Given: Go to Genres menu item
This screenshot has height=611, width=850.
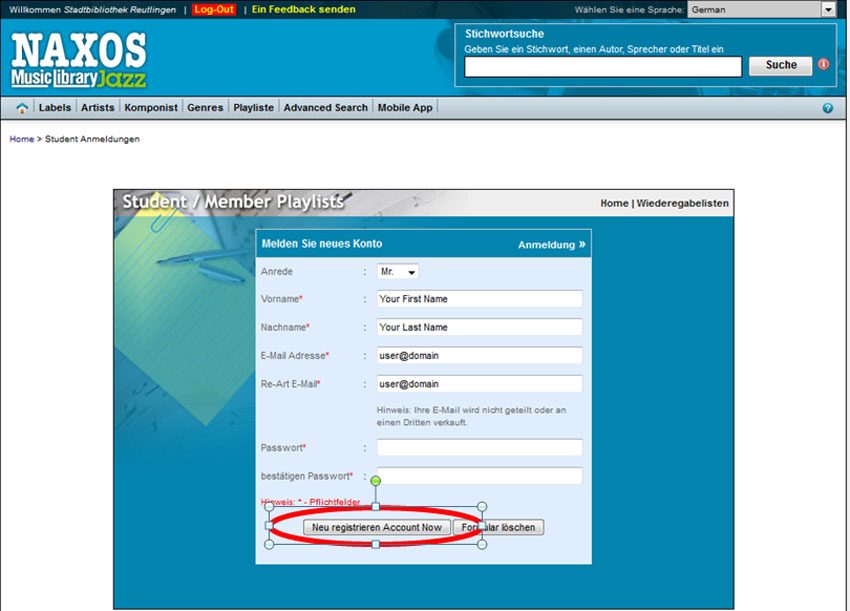Looking at the screenshot, I should tap(205, 108).
